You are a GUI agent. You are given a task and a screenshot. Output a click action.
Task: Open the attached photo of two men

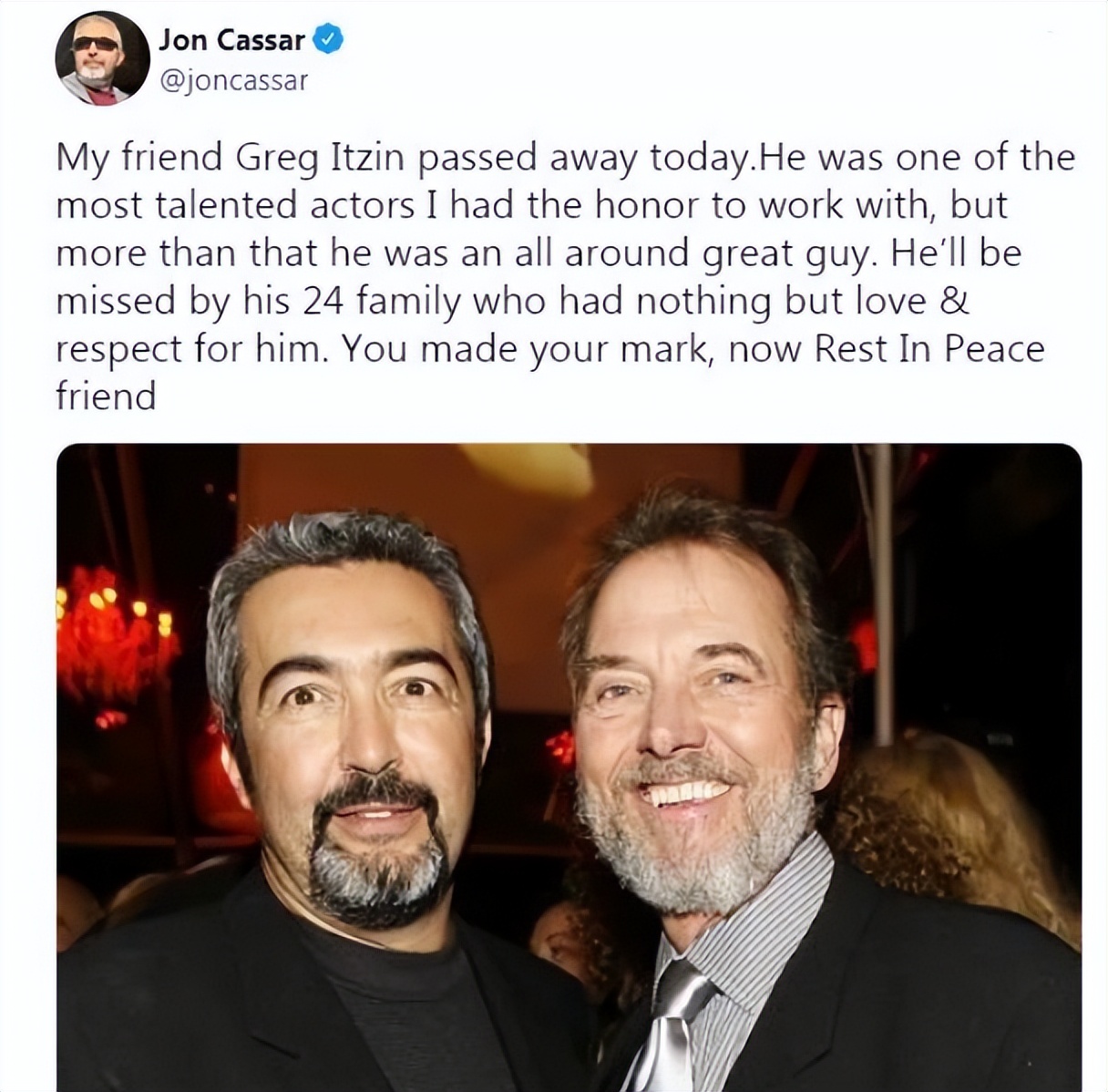pos(569,767)
